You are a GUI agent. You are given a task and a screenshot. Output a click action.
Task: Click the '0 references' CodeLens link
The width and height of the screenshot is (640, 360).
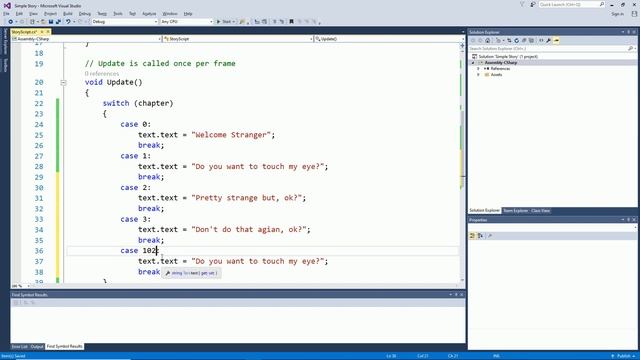coord(102,73)
